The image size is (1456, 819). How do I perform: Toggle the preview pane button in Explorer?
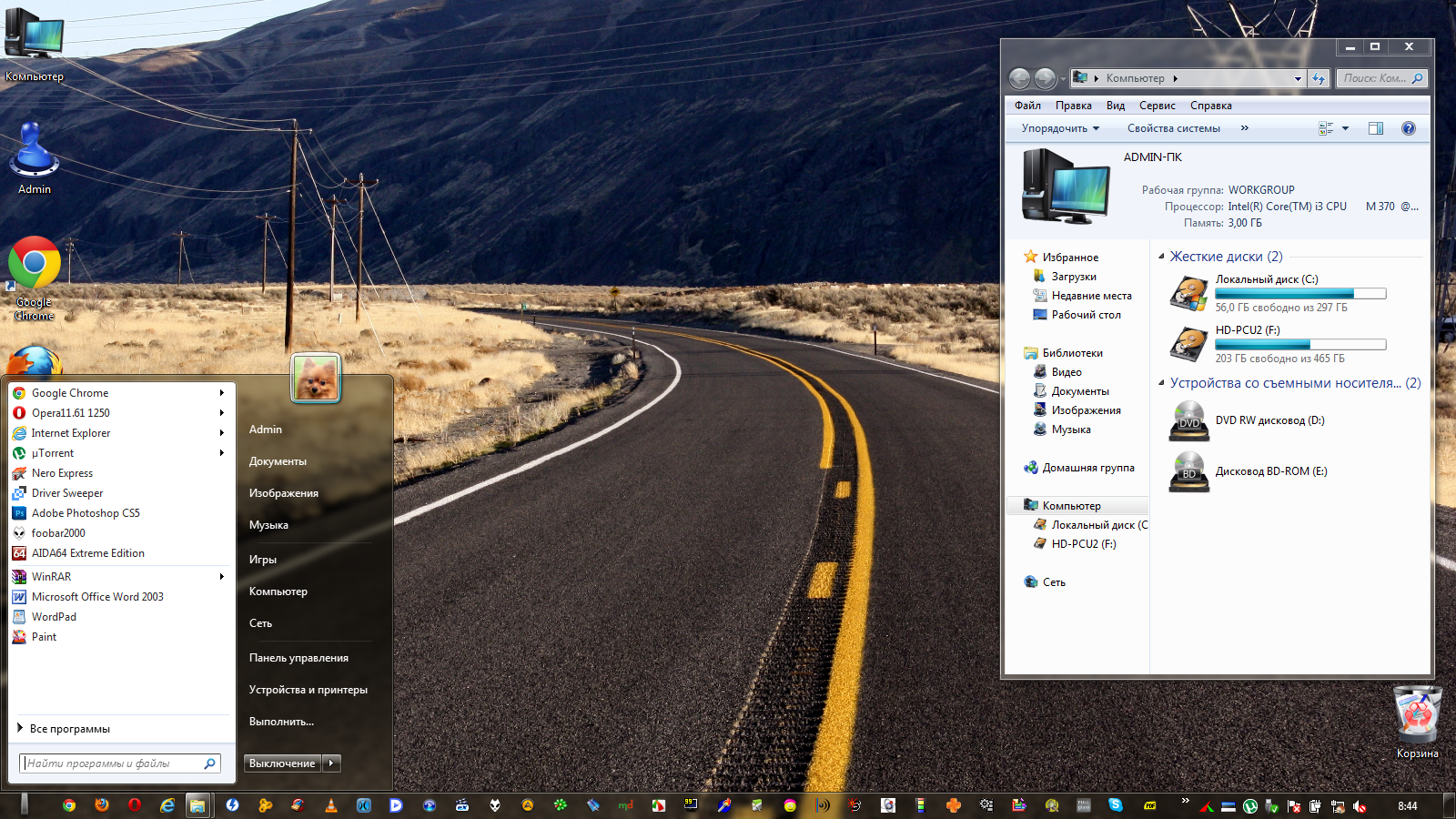coord(1375,128)
